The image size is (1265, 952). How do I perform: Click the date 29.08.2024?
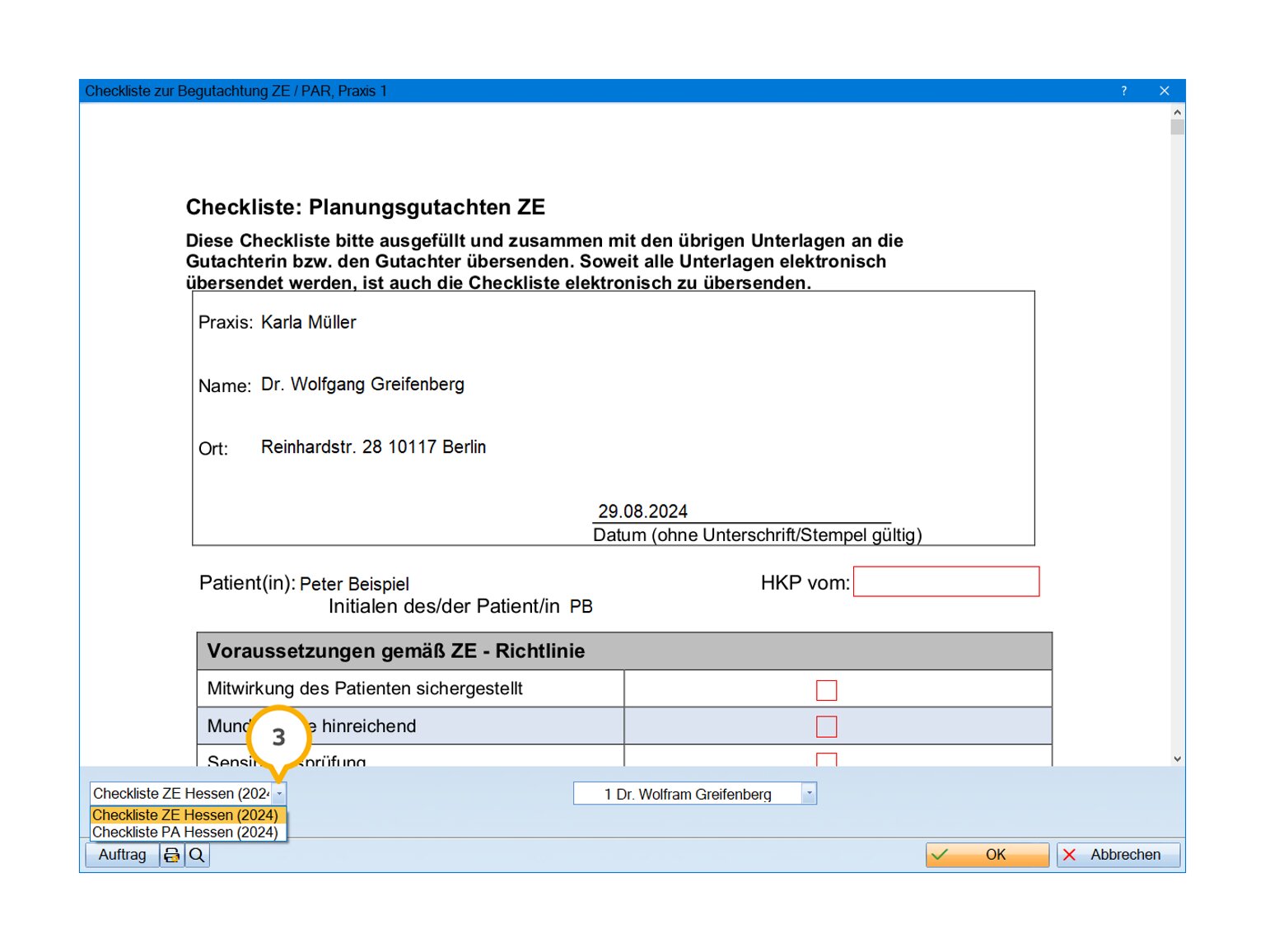click(642, 511)
